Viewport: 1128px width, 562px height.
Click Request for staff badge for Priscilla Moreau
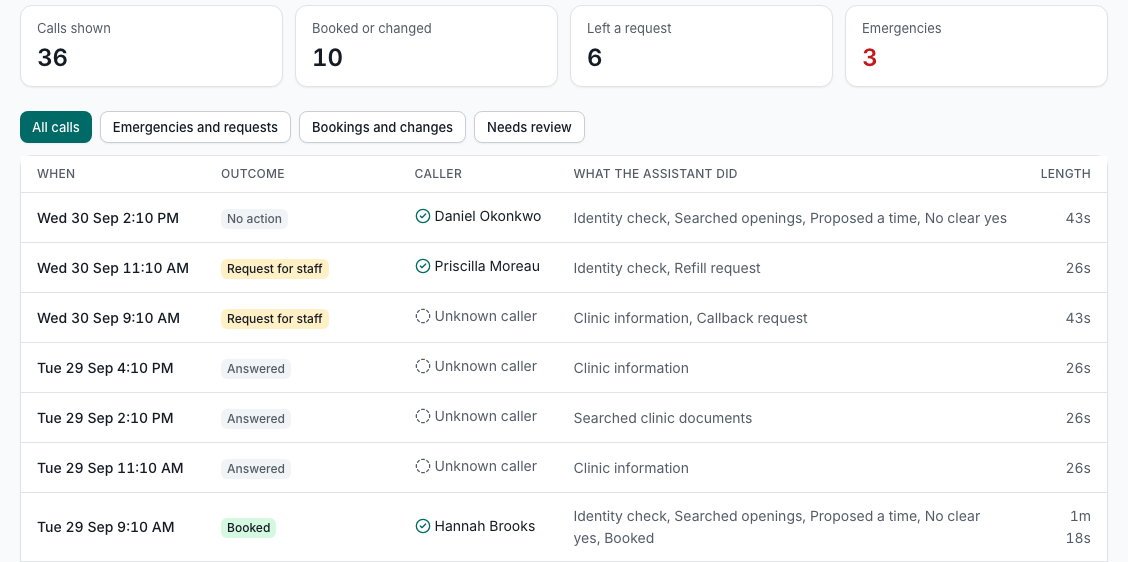275,269
